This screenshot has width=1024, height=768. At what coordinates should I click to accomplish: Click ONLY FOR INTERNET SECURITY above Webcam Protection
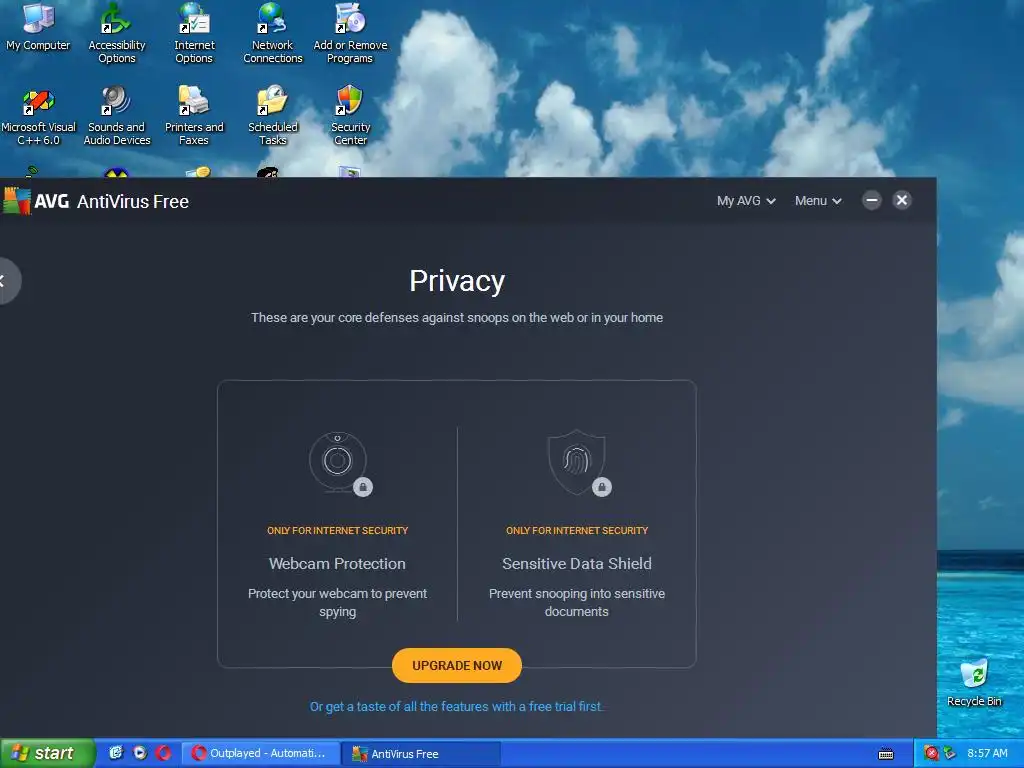[x=337, y=530]
